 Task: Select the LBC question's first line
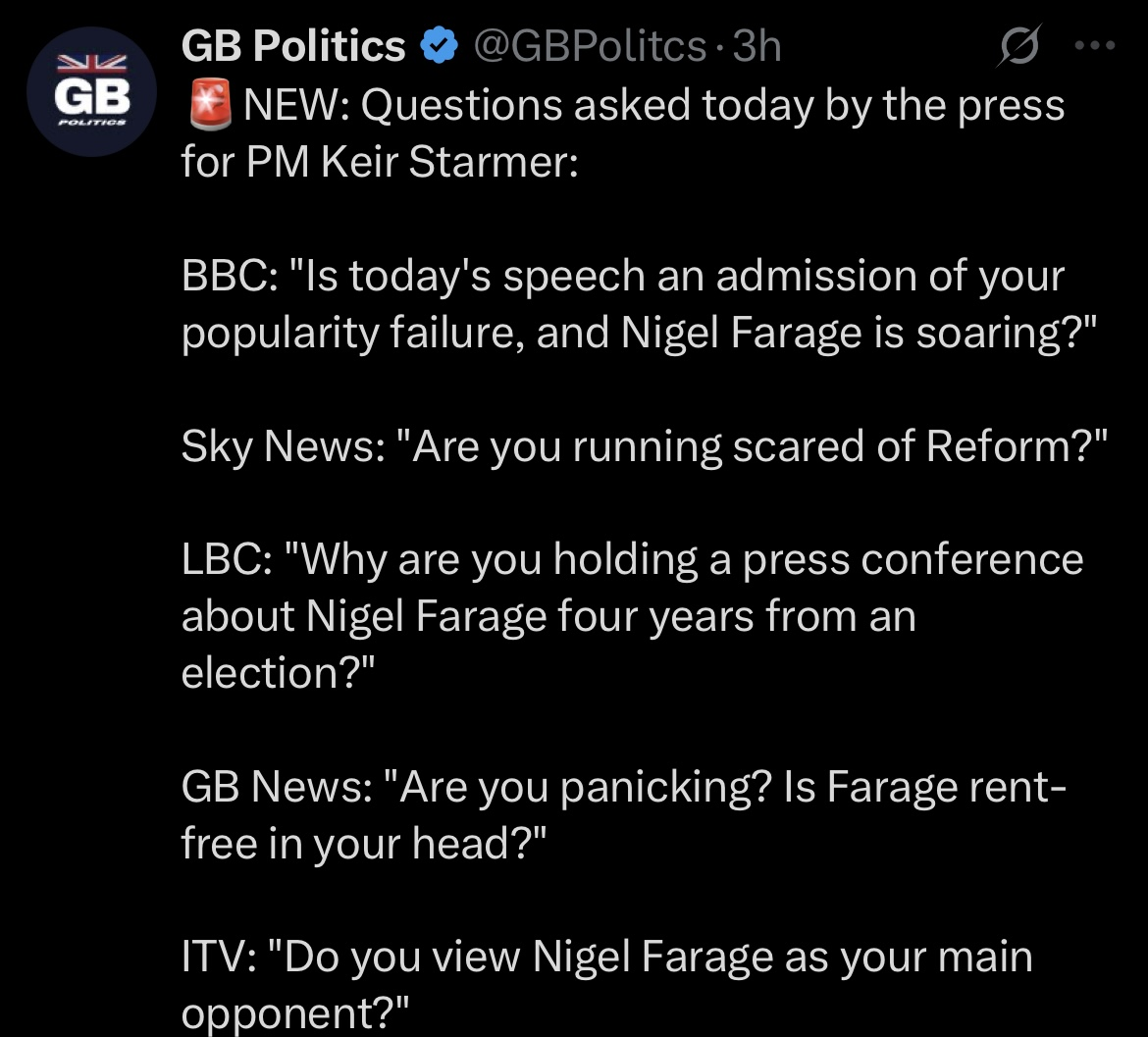click(x=632, y=560)
